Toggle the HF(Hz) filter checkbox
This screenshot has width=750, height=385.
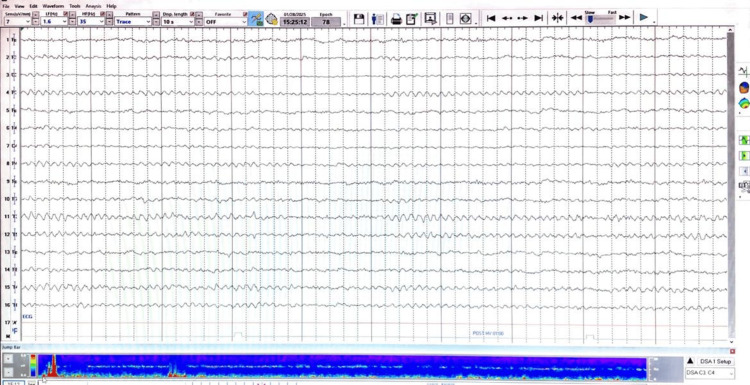coord(102,14)
